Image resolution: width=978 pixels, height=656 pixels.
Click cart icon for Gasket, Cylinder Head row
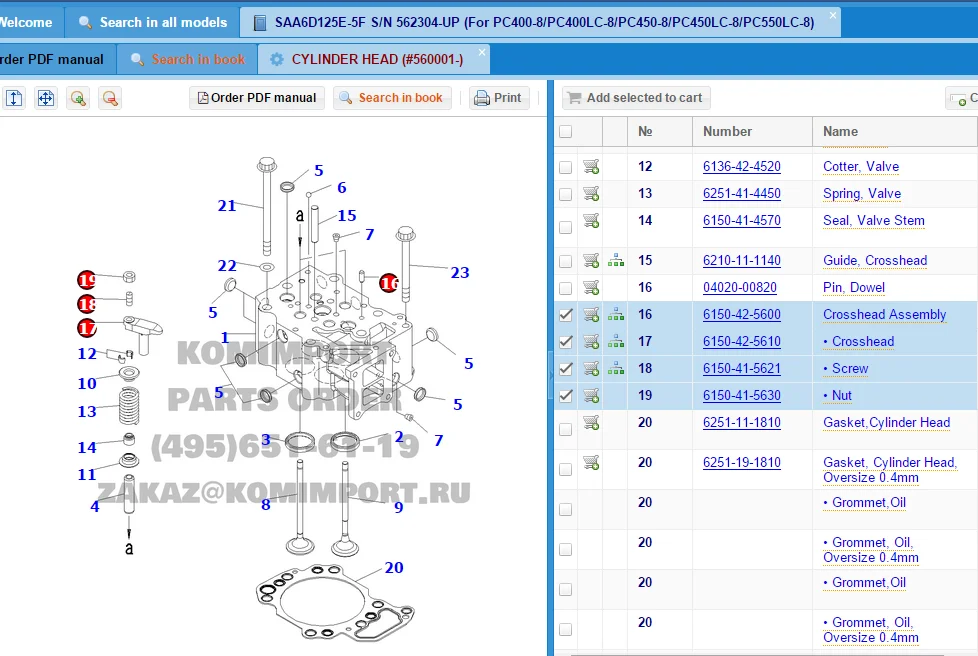591,423
